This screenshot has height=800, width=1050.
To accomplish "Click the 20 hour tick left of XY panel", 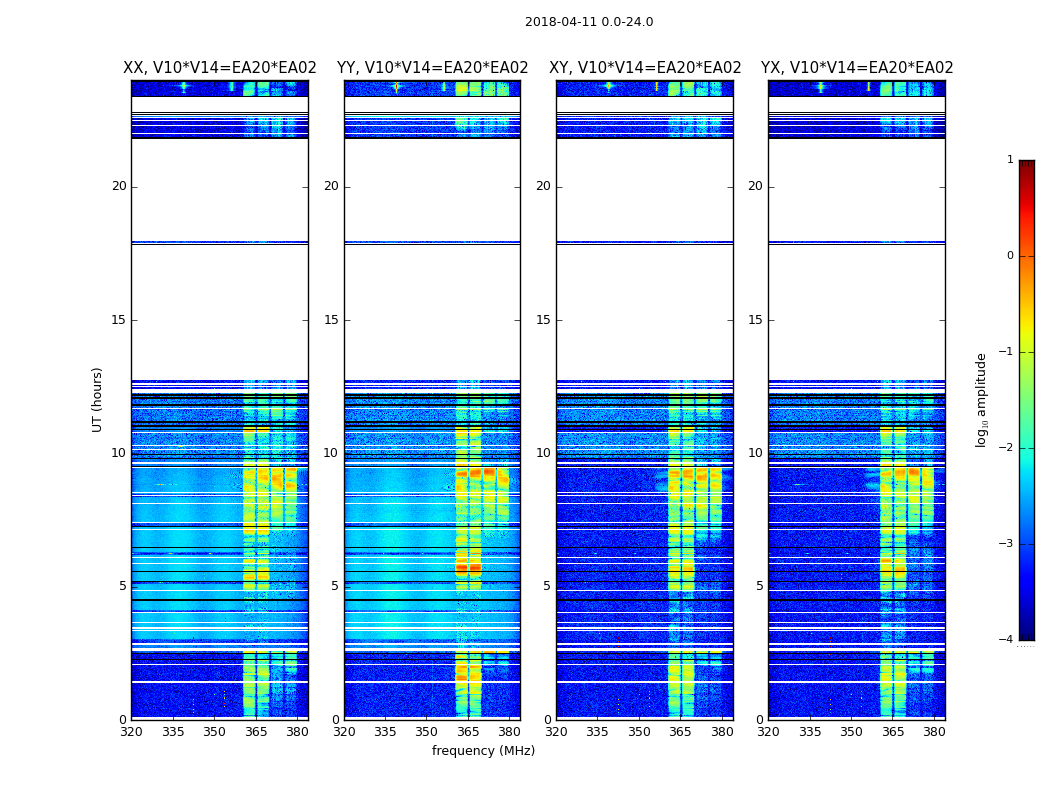I will click(x=544, y=186).
